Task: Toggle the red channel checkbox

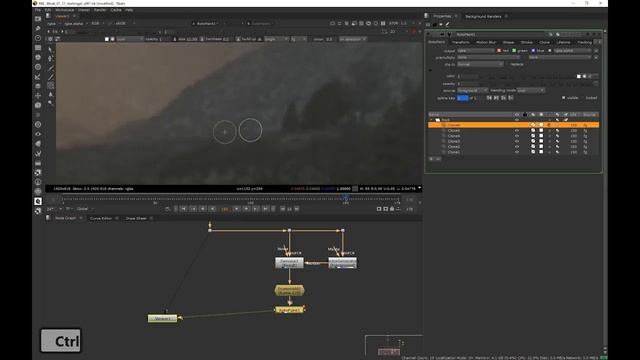Action: (x=499, y=51)
